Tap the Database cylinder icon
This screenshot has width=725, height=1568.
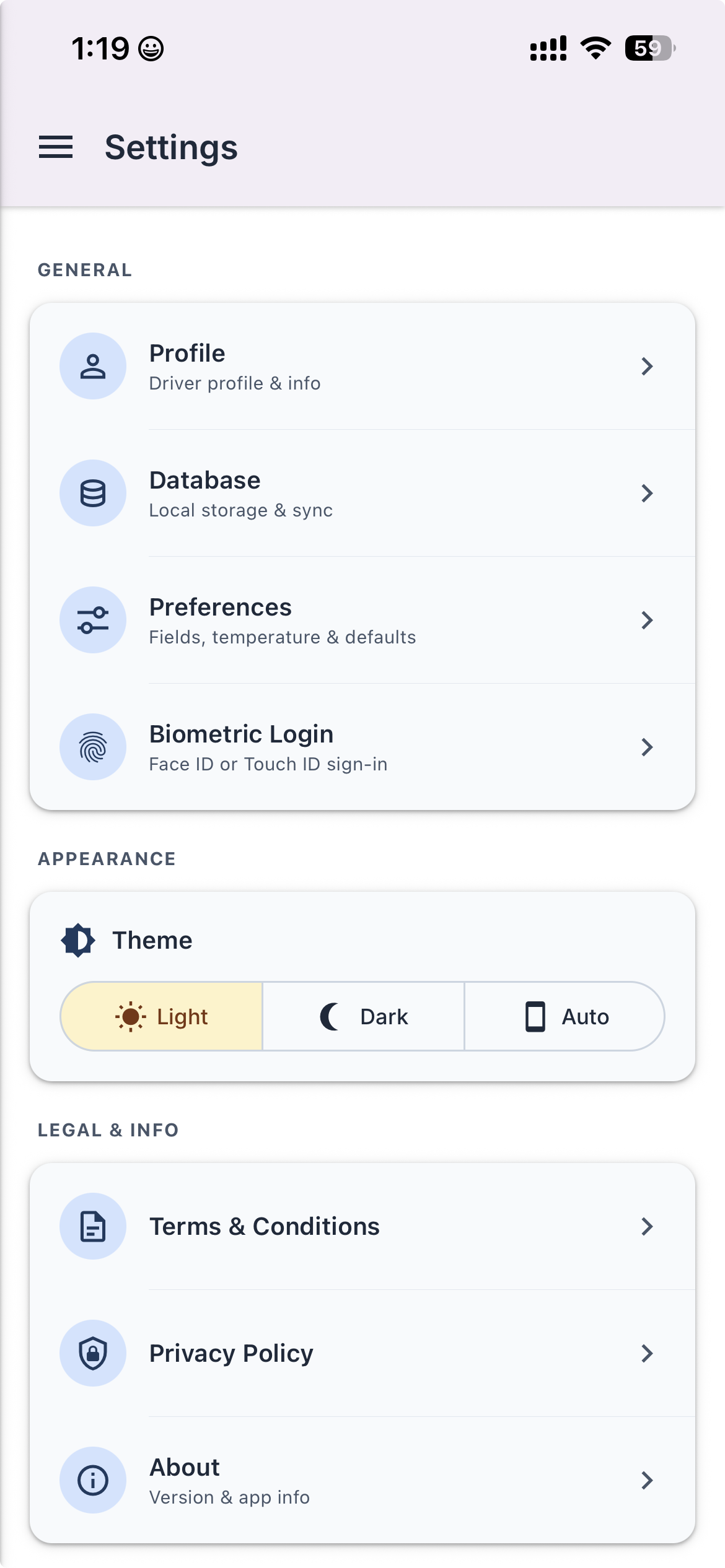(x=93, y=493)
